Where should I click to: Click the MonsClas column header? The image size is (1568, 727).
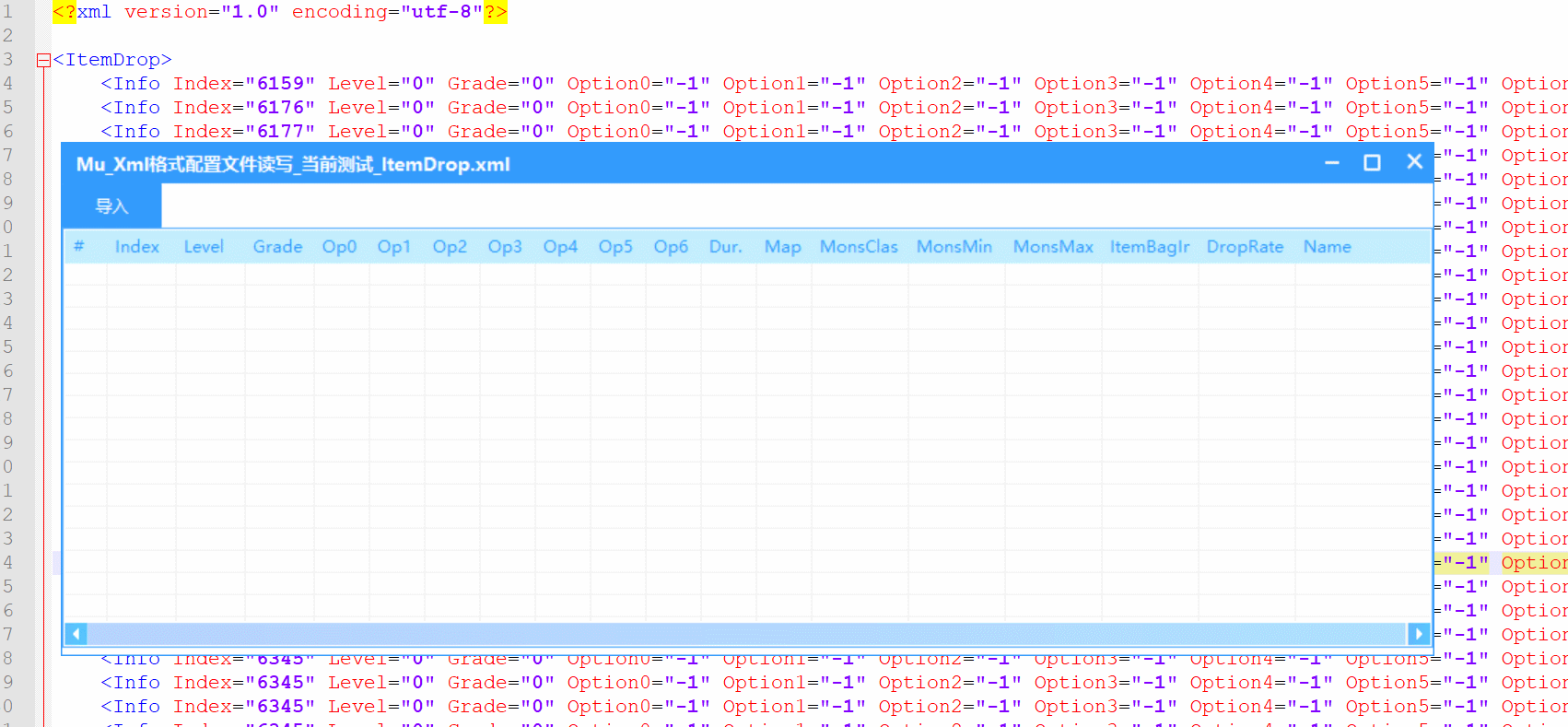(x=859, y=247)
